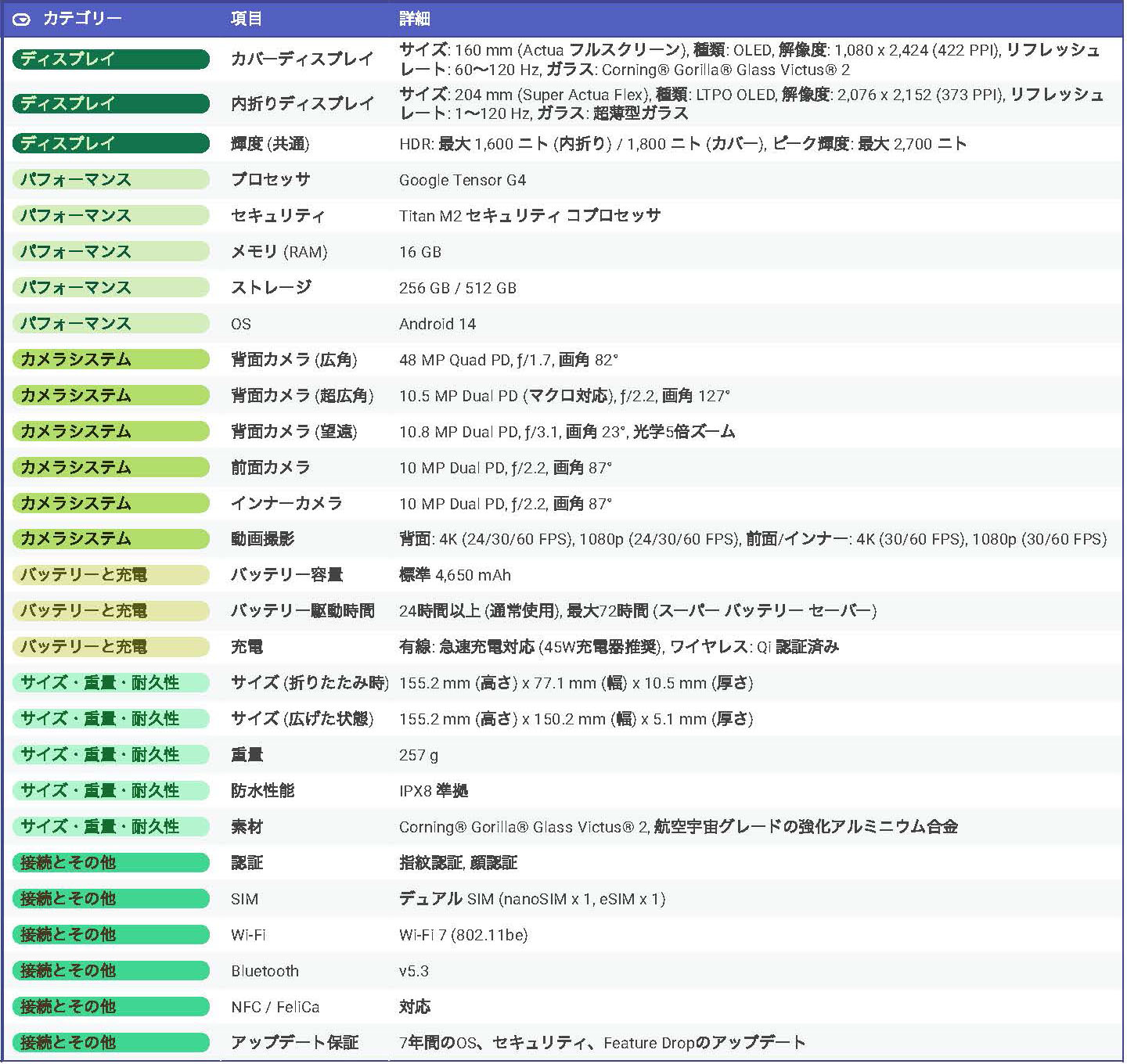Click the IPX8 準拠 value
This screenshot has height=1064, width=1127.
[434, 791]
